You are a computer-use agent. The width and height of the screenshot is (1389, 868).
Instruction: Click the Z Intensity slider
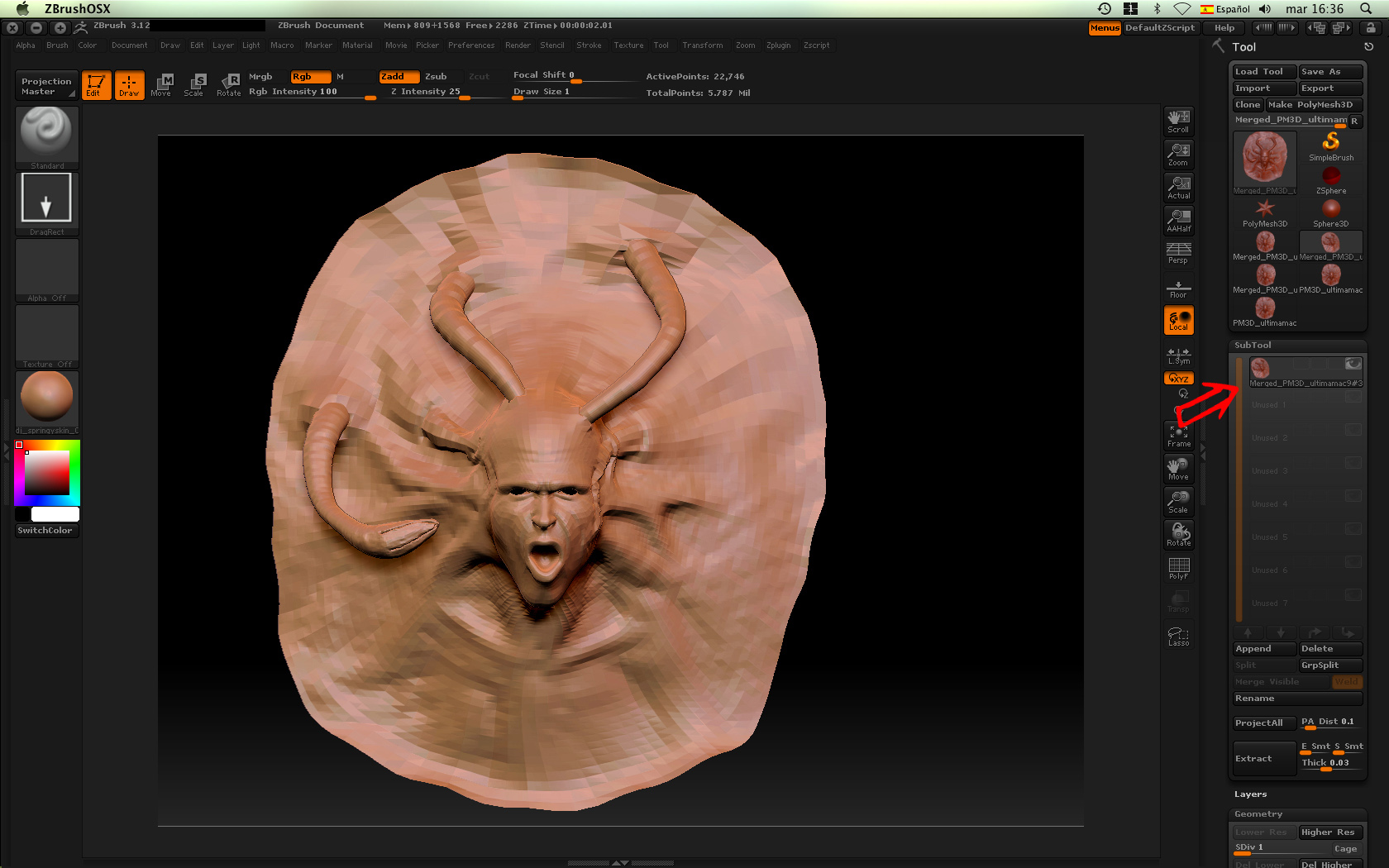pyautogui.click(x=425, y=92)
